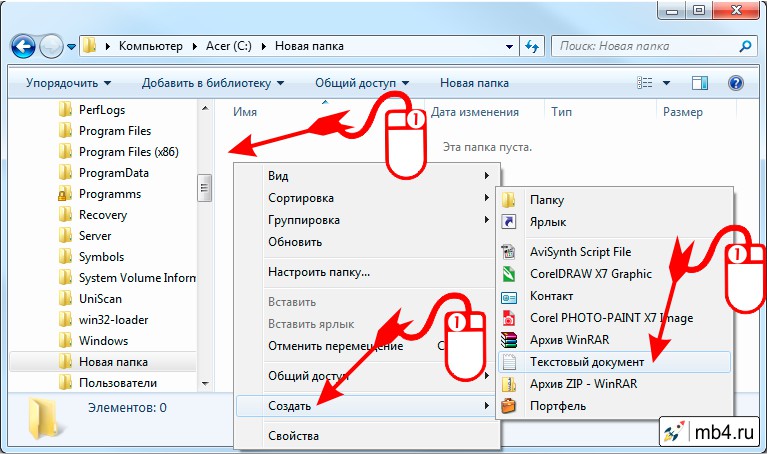
Task: Click the navigation pane scroll down arrow
Action: pyautogui.click(x=205, y=384)
